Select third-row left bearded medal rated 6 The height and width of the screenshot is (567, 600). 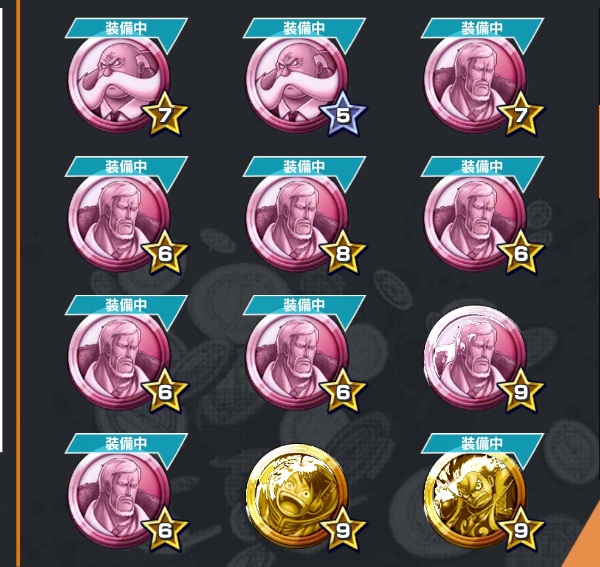pos(119,361)
